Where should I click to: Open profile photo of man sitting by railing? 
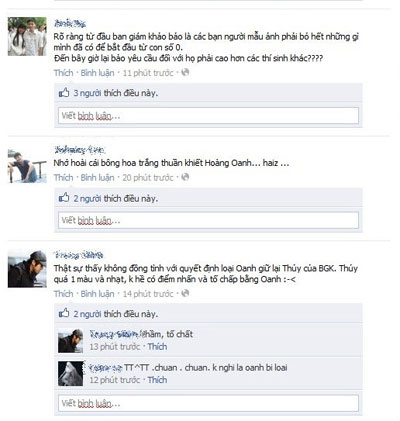[27, 166]
